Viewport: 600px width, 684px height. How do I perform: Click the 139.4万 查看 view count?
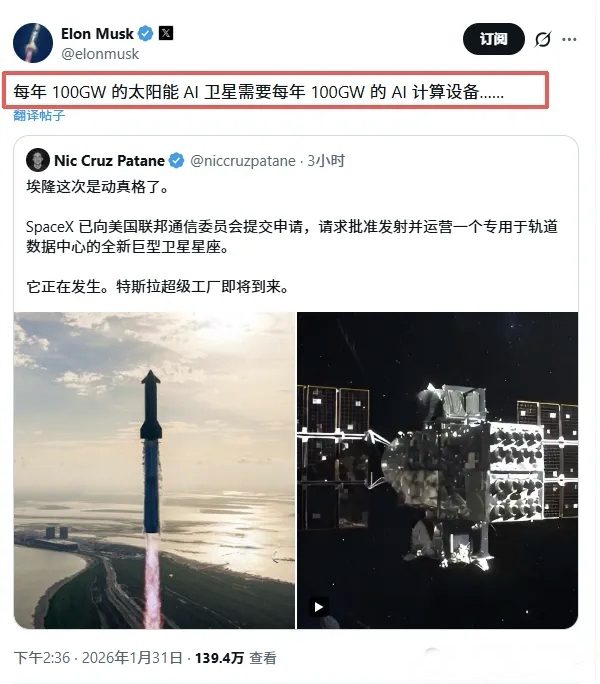pos(236,658)
